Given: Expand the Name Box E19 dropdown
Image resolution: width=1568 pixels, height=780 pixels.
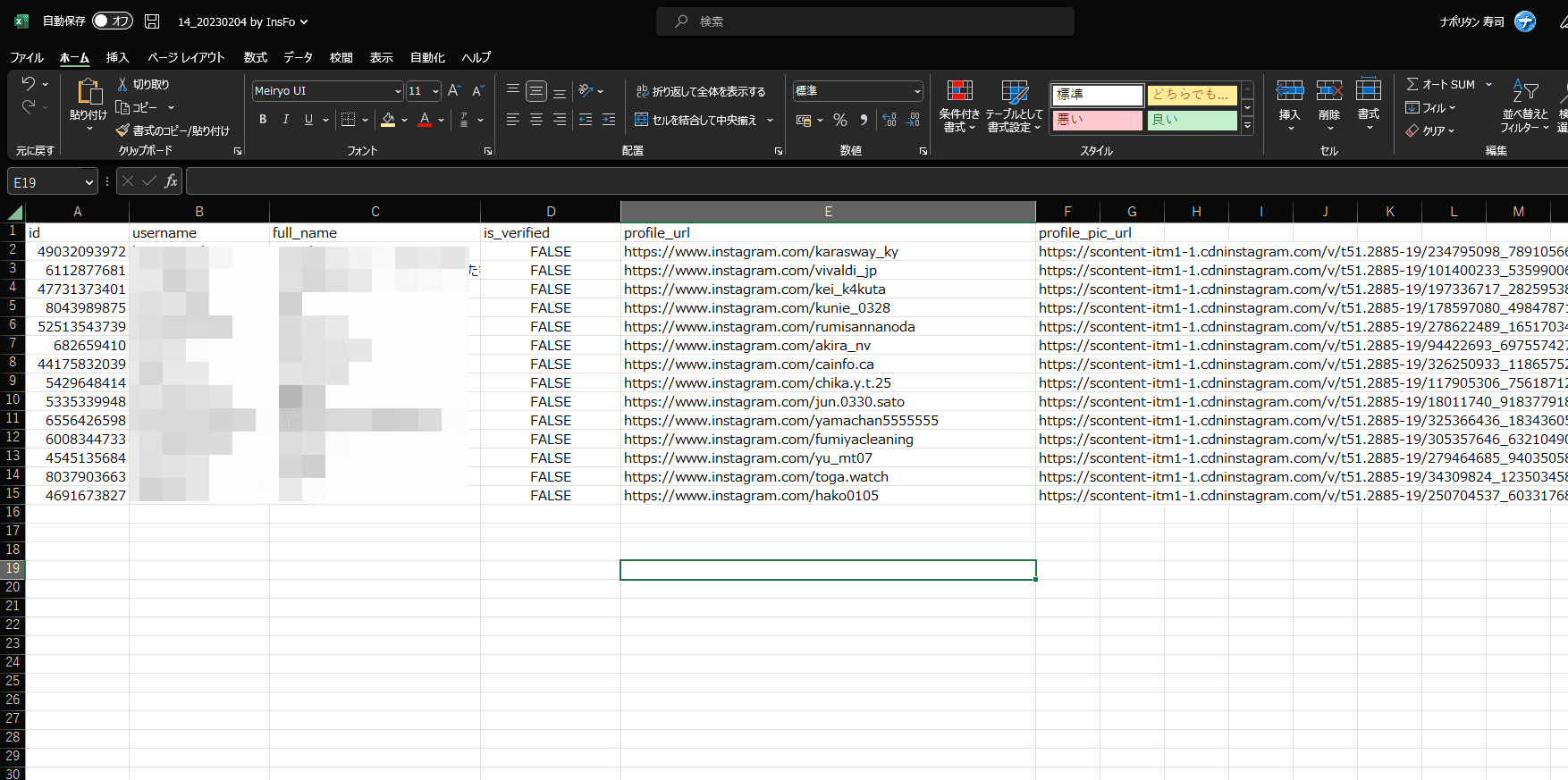Looking at the screenshot, I should pos(89,182).
